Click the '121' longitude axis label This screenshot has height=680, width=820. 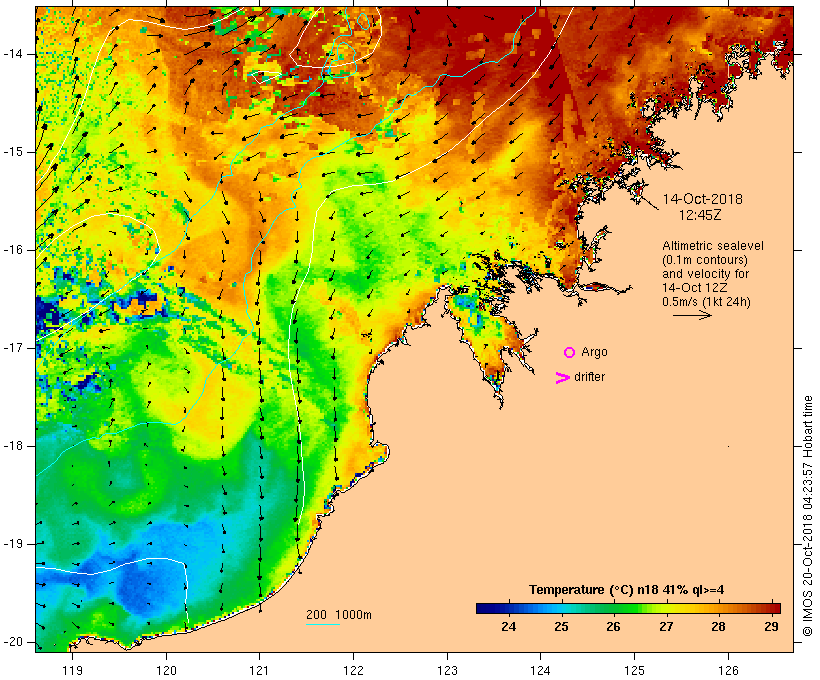(x=260, y=670)
